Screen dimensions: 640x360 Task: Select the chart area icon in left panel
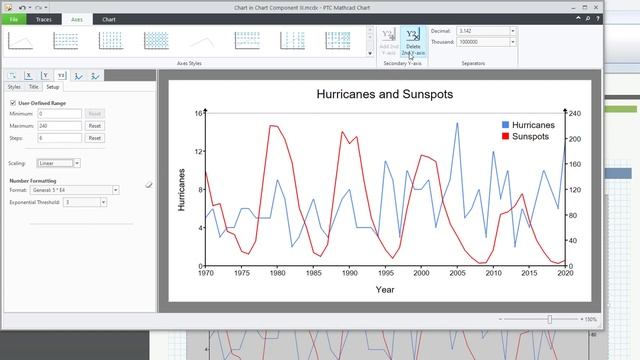pyautogui.click(x=12, y=76)
